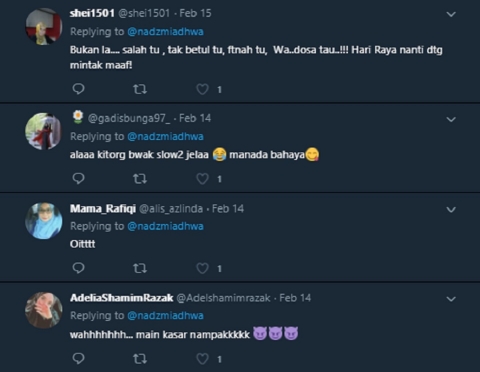
Task: Reply to AdeliaShamimRazak's tweet
Action: [x=78, y=359]
